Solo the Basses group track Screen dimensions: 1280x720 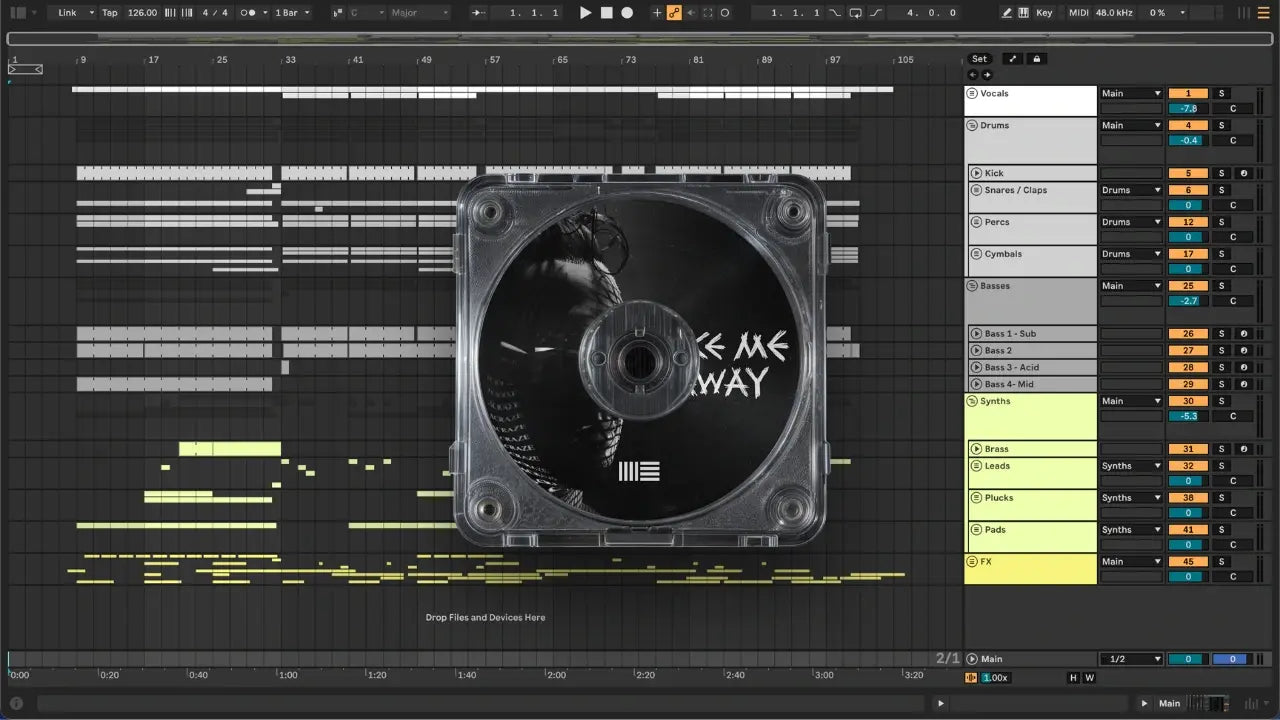click(1221, 286)
